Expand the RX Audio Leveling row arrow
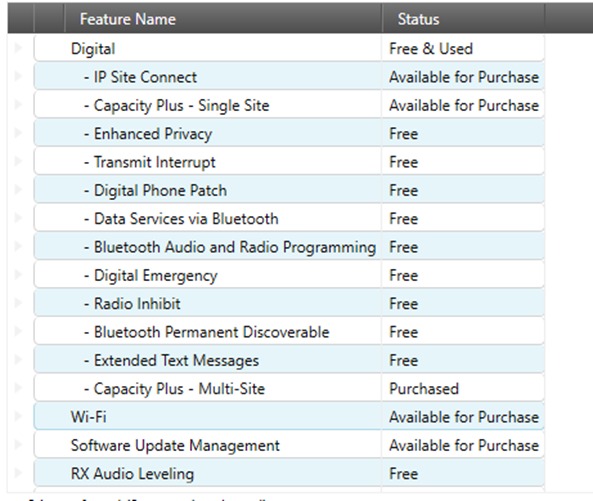The image size is (593, 501). click(x=18, y=473)
